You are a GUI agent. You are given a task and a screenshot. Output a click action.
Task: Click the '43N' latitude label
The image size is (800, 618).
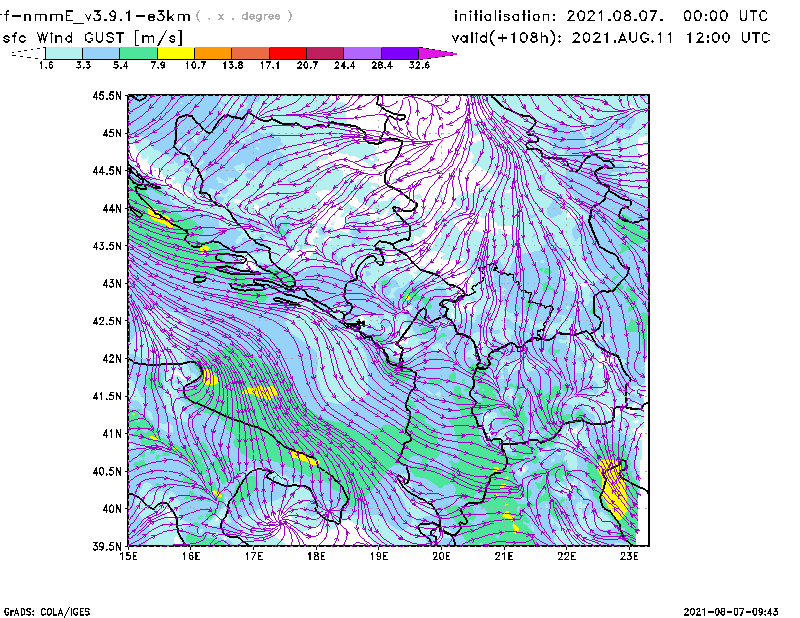(112, 283)
